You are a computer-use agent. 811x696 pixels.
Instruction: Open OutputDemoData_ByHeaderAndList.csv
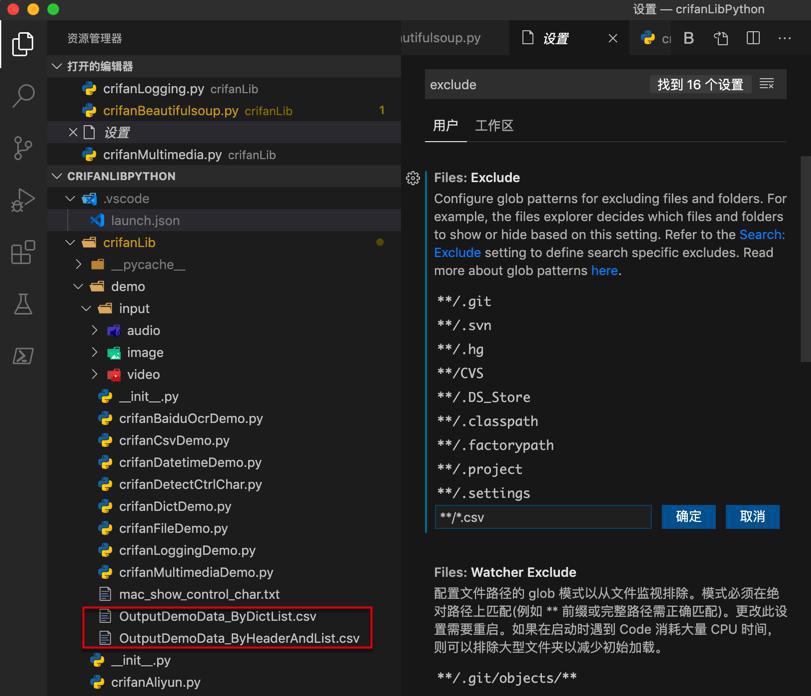(224, 638)
